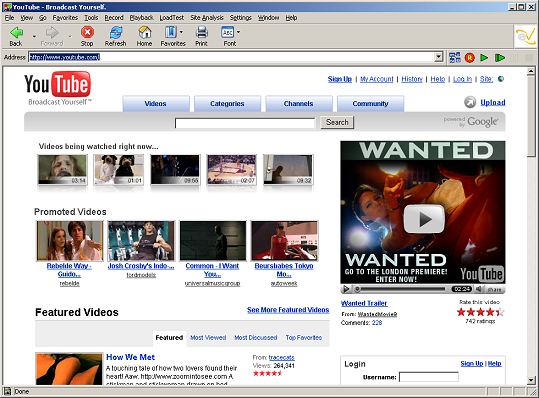Image resolution: width=539 pixels, height=398 pixels.
Task: Click the Back arrow toolbar icon
Action: pos(16,33)
